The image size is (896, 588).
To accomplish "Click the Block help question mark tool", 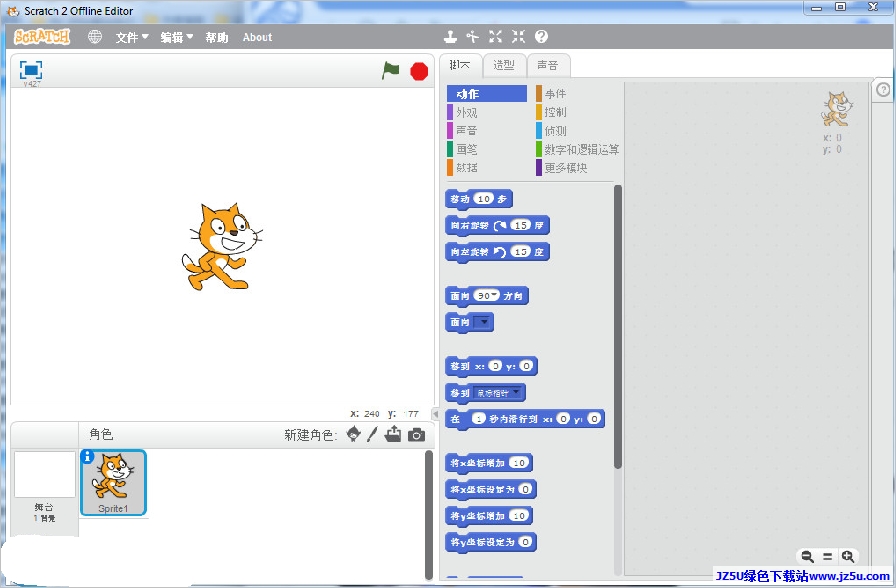I will 541,37.
